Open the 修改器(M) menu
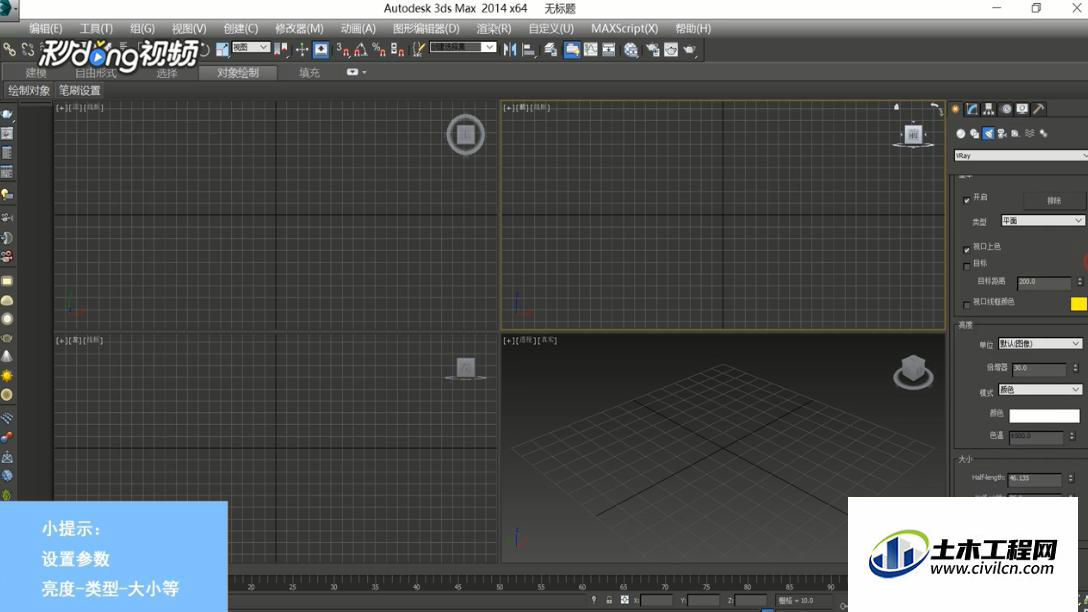This screenshot has width=1088, height=612. point(299,28)
